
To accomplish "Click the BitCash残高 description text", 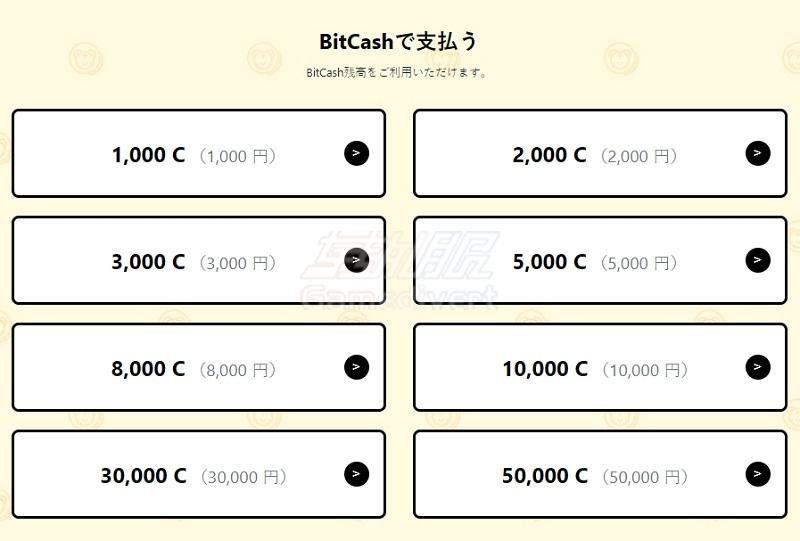I will coord(396,72).
